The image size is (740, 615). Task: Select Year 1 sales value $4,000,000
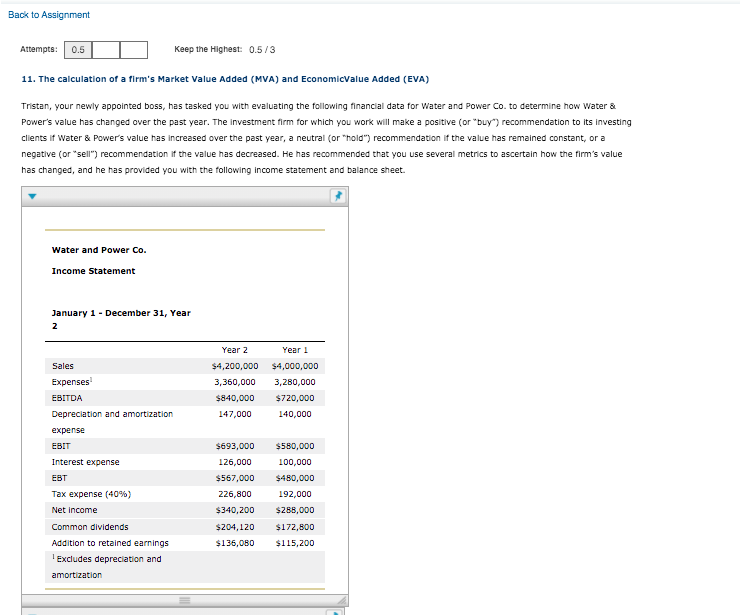point(295,366)
